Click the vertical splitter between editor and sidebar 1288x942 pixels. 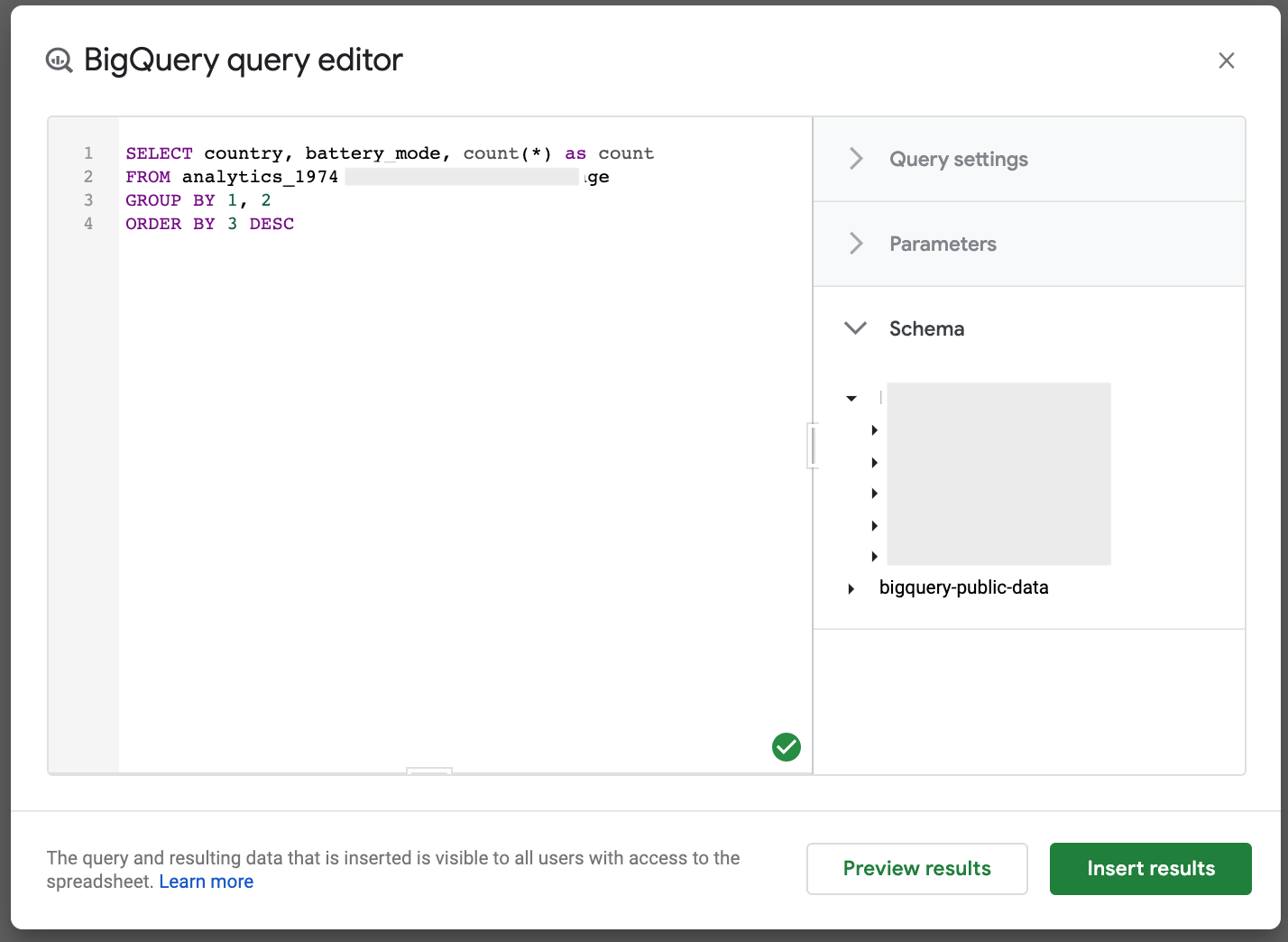(x=813, y=446)
